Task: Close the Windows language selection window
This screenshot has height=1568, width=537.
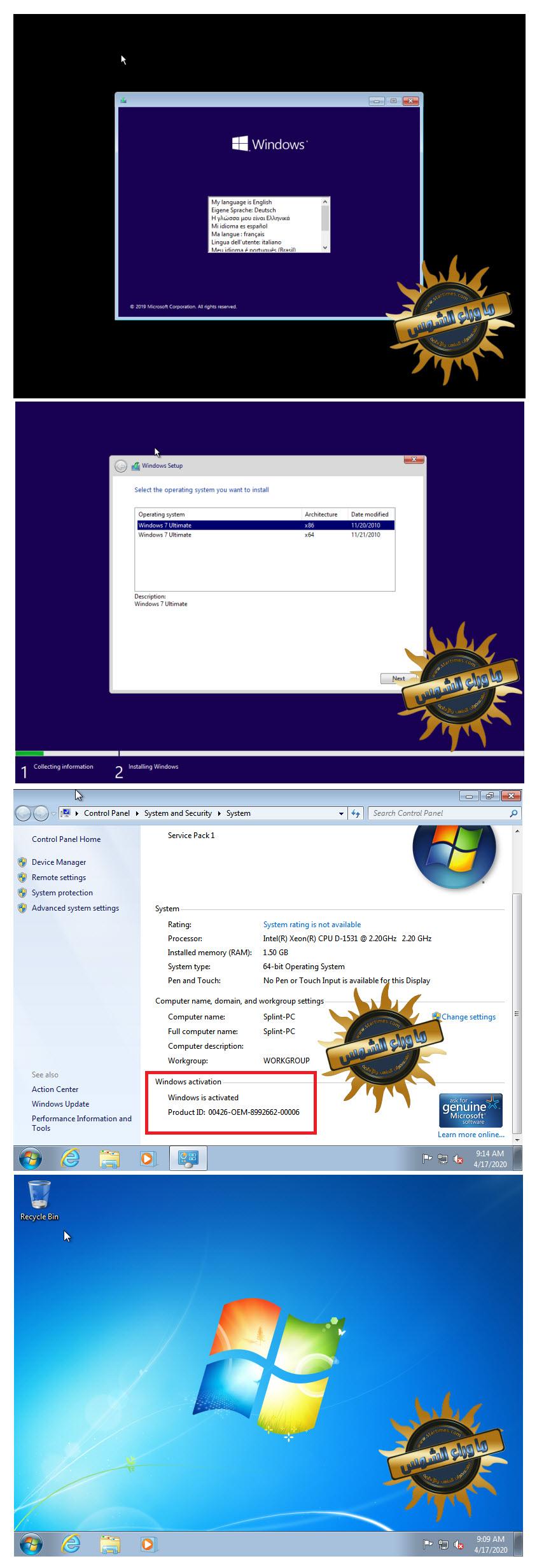Action: click(x=410, y=101)
